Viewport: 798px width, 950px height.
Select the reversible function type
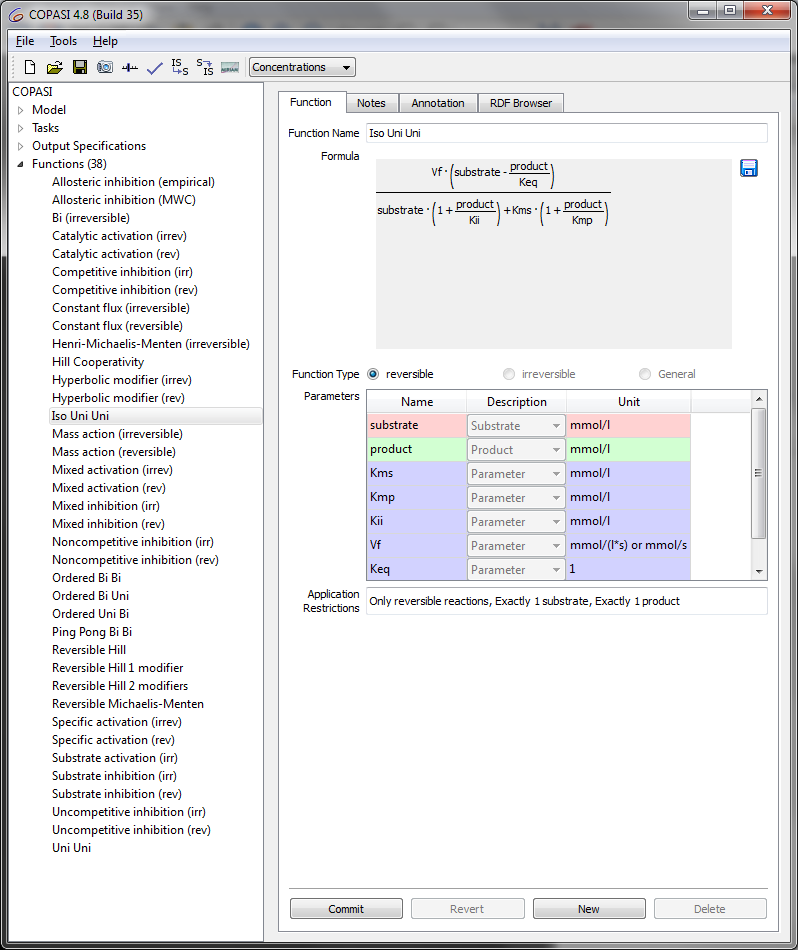[374, 374]
